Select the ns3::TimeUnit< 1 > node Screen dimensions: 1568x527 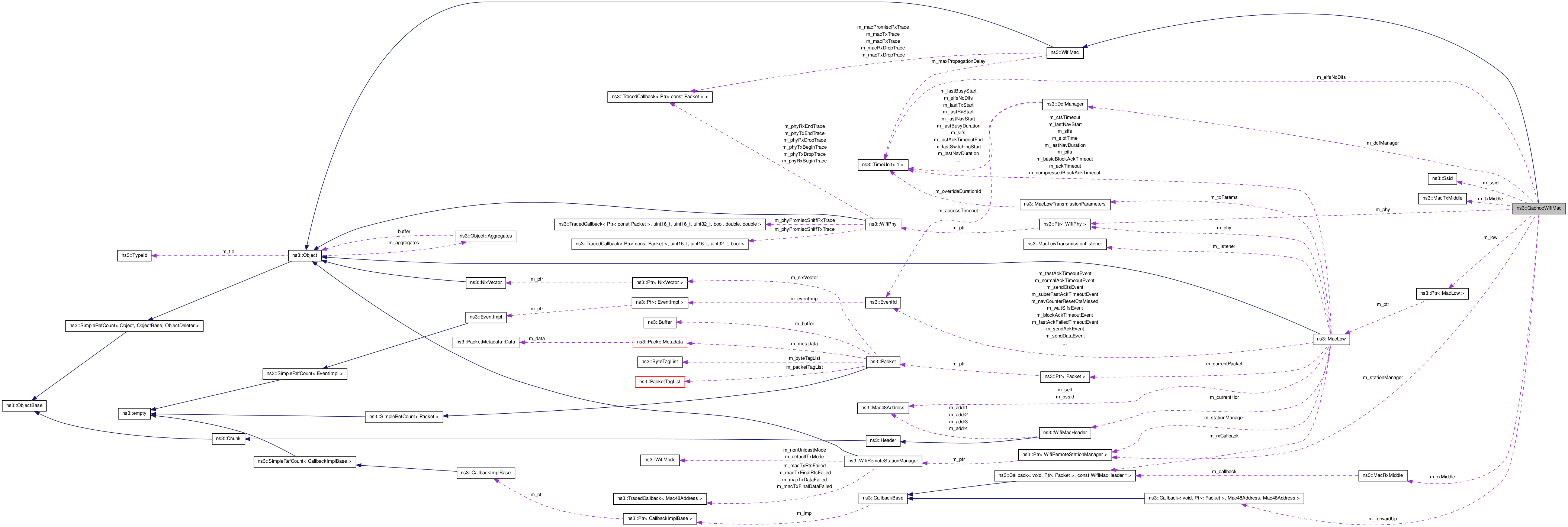[x=883, y=165]
